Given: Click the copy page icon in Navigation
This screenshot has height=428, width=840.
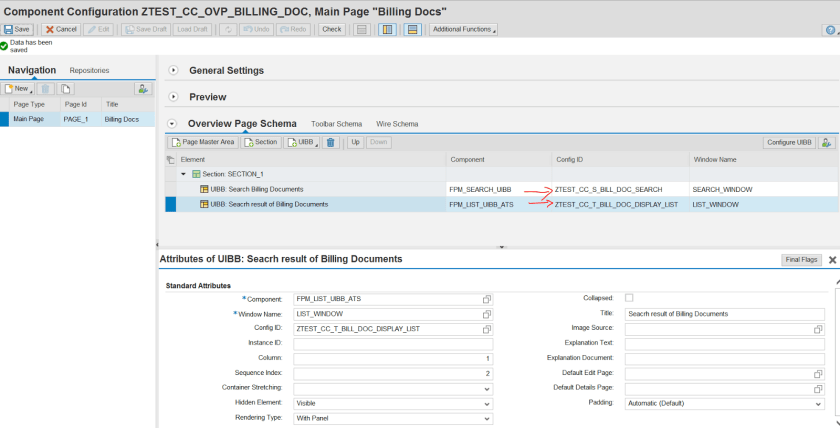Looking at the screenshot, I should (x=66, y=89).
